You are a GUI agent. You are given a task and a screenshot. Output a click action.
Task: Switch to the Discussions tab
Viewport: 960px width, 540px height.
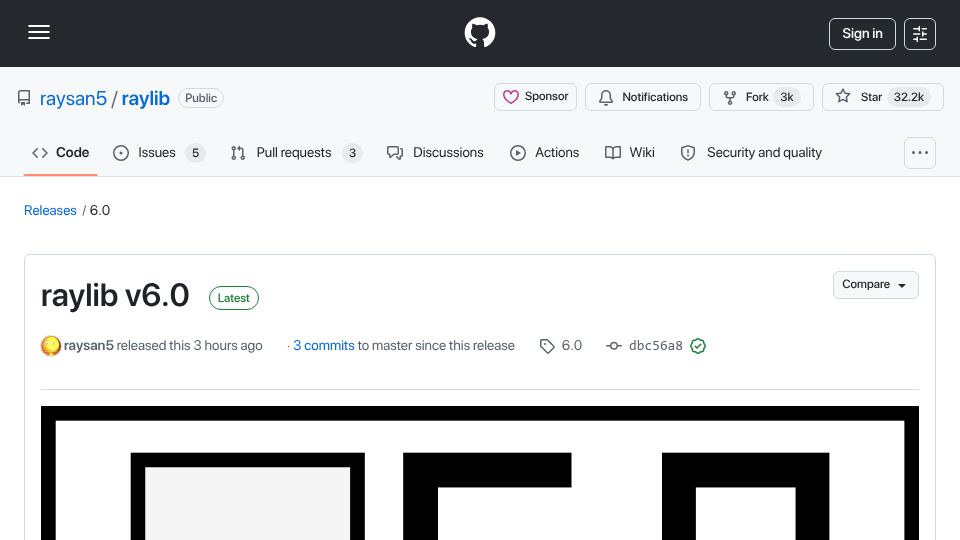pyautogui.click(x=435, y=152)
